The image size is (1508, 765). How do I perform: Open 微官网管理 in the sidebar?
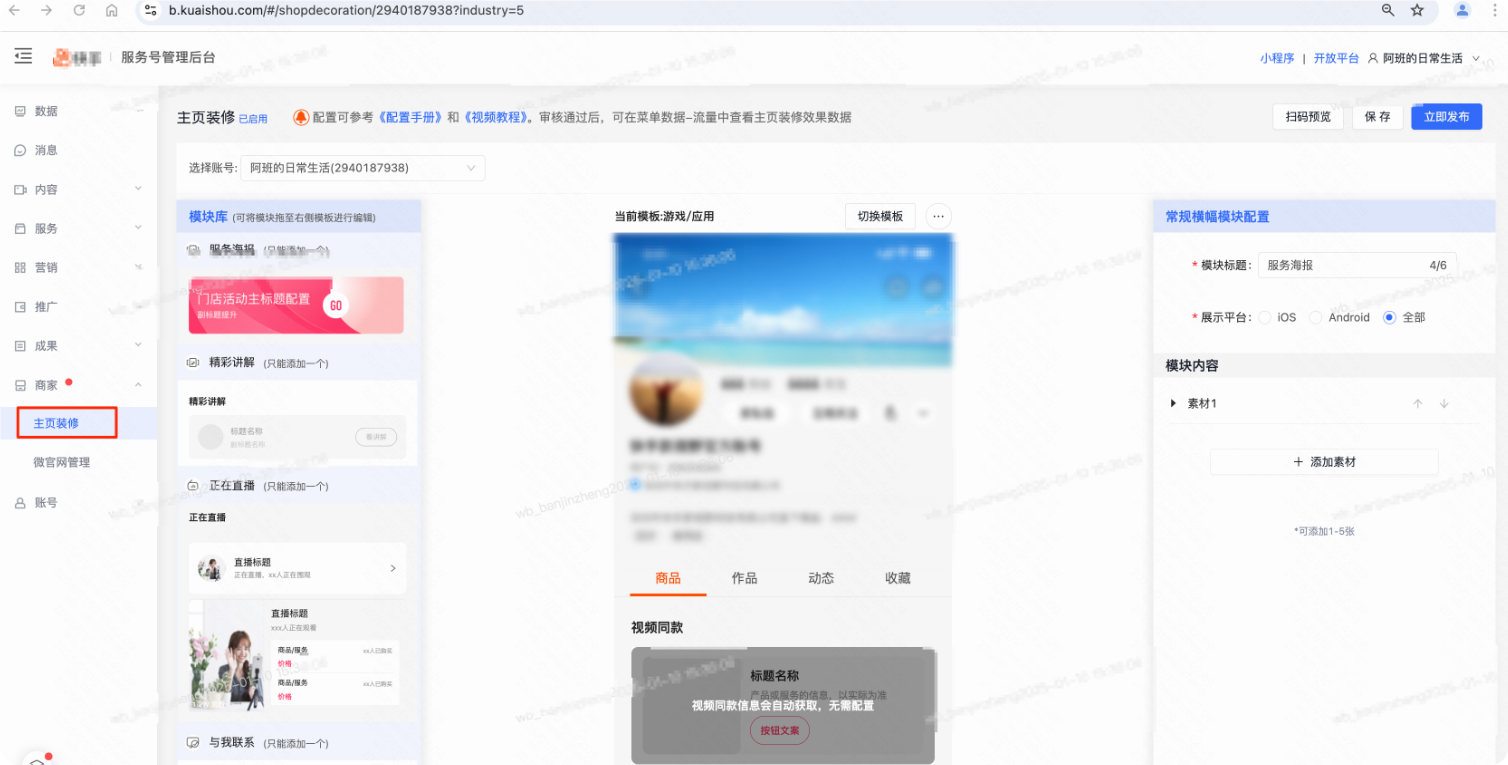tap(62, 463)
